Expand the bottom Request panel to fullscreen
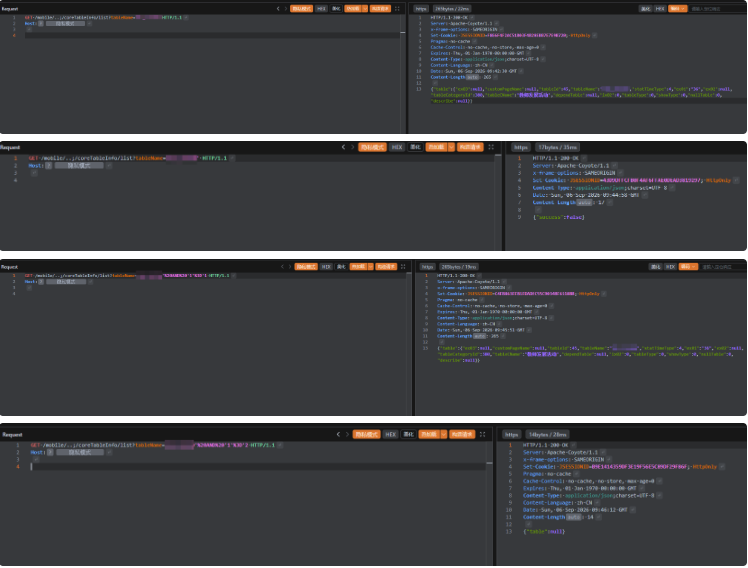 coord(483,434)
